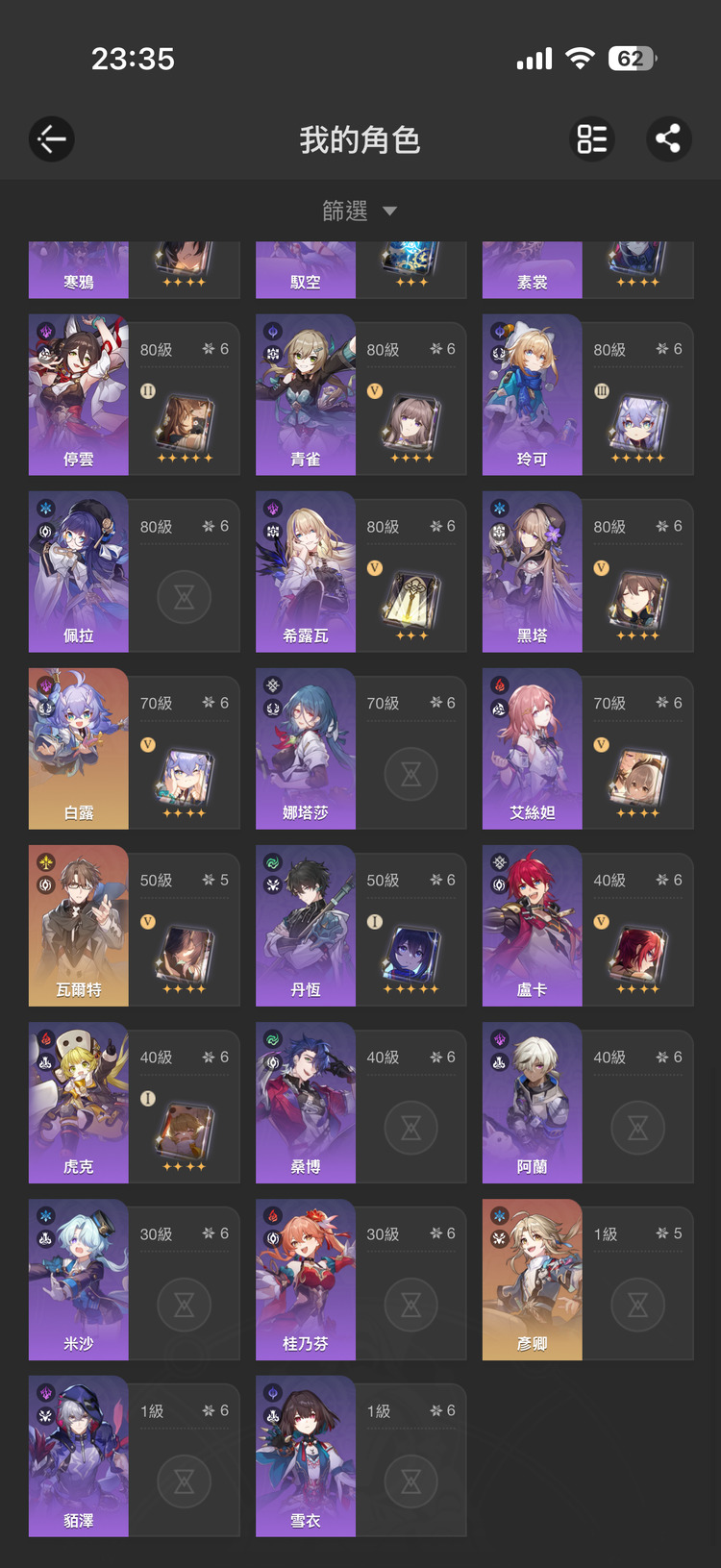Image resolution: width=721 pixels, height=1568 pixels.
Task: Click the empty light cone slot for 佩拉
Action: 184,597
